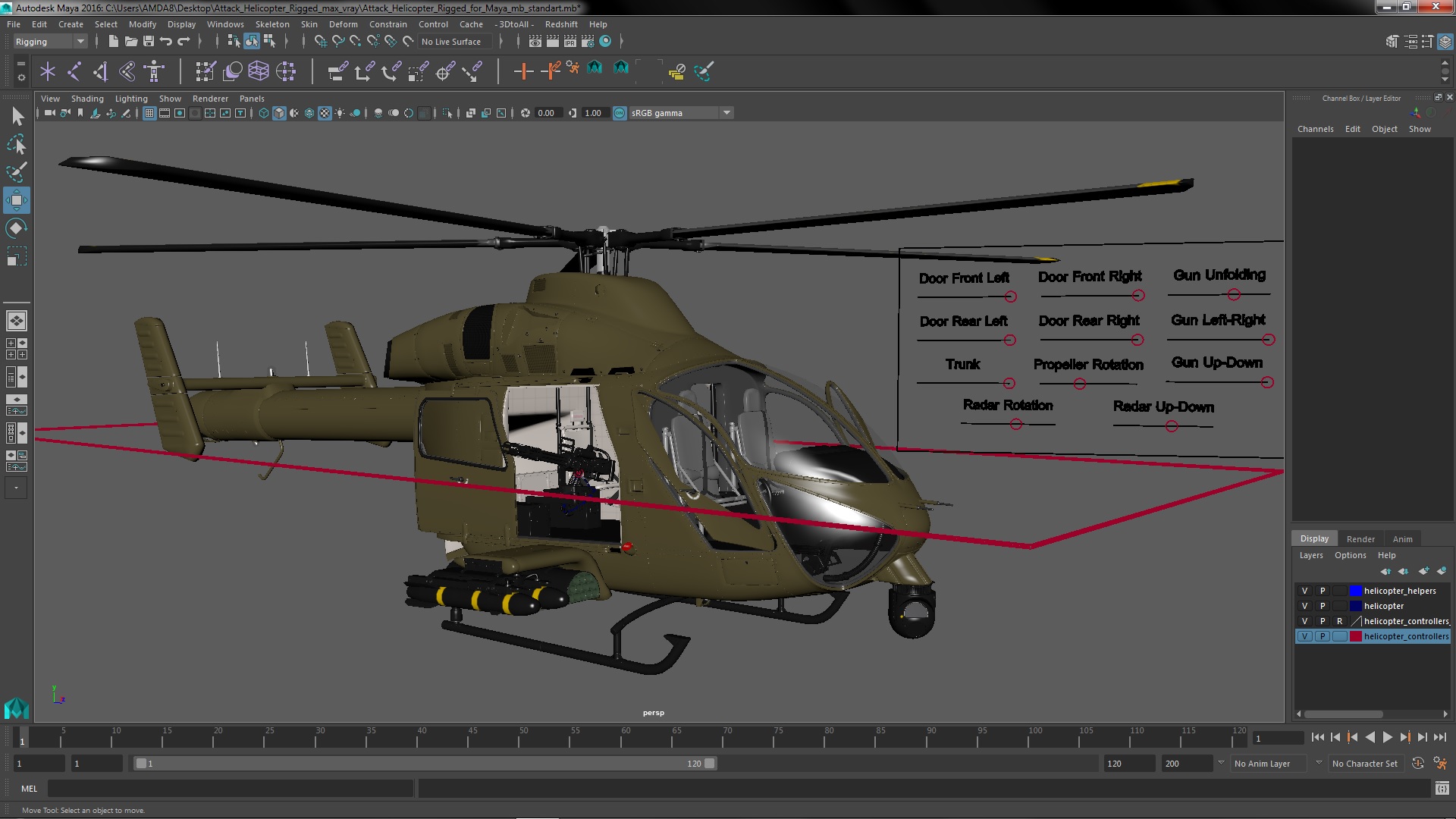Click the Gun Unfolding slider handle

click(1234, 294)
